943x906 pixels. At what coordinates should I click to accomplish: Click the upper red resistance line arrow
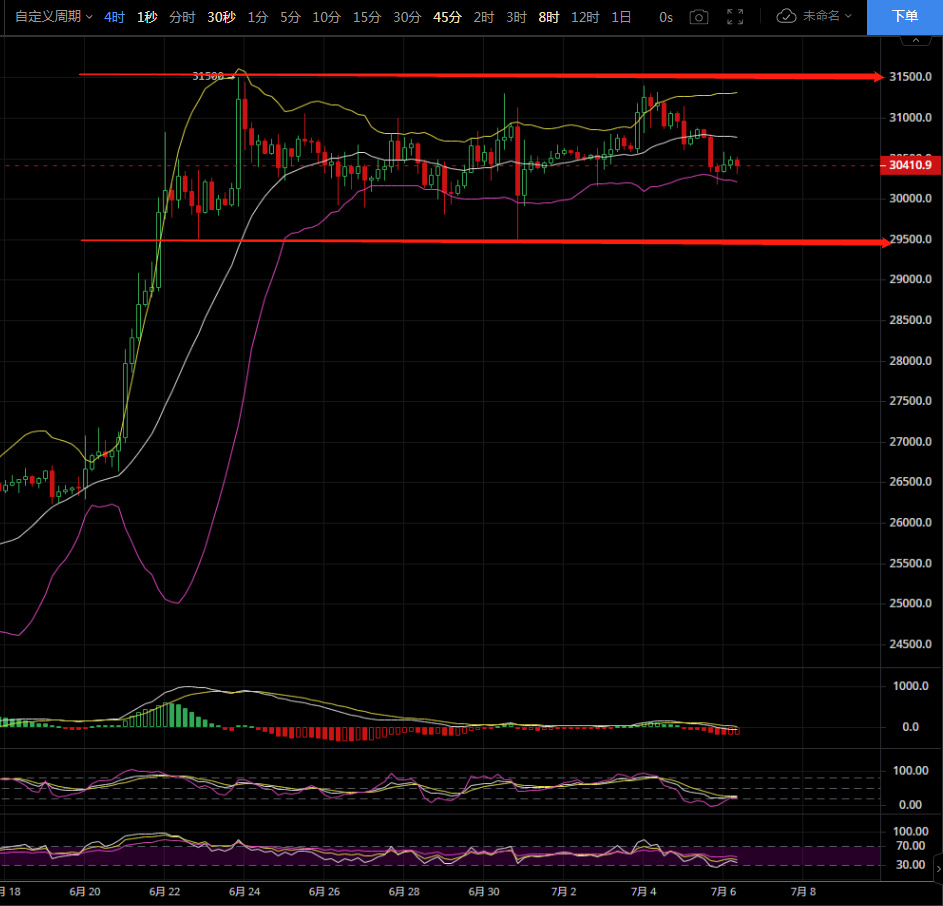tap(876, 77)
